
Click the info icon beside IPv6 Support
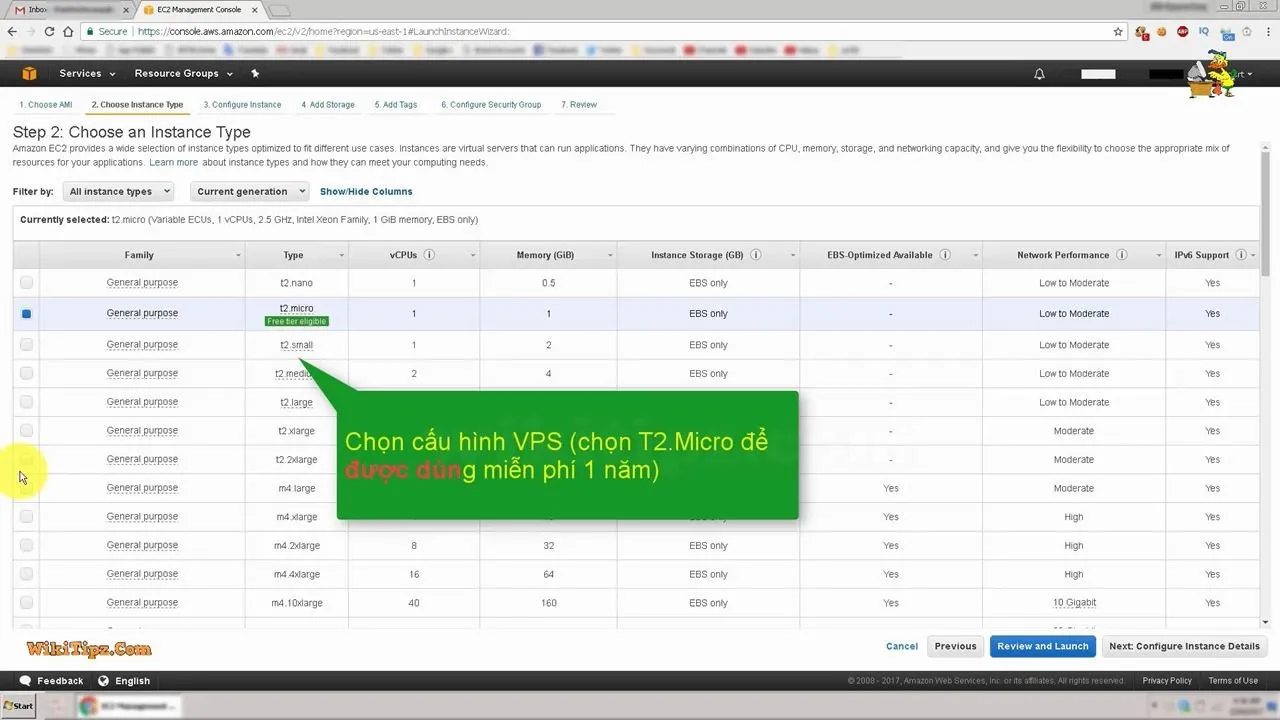[x=1240, y=255]
